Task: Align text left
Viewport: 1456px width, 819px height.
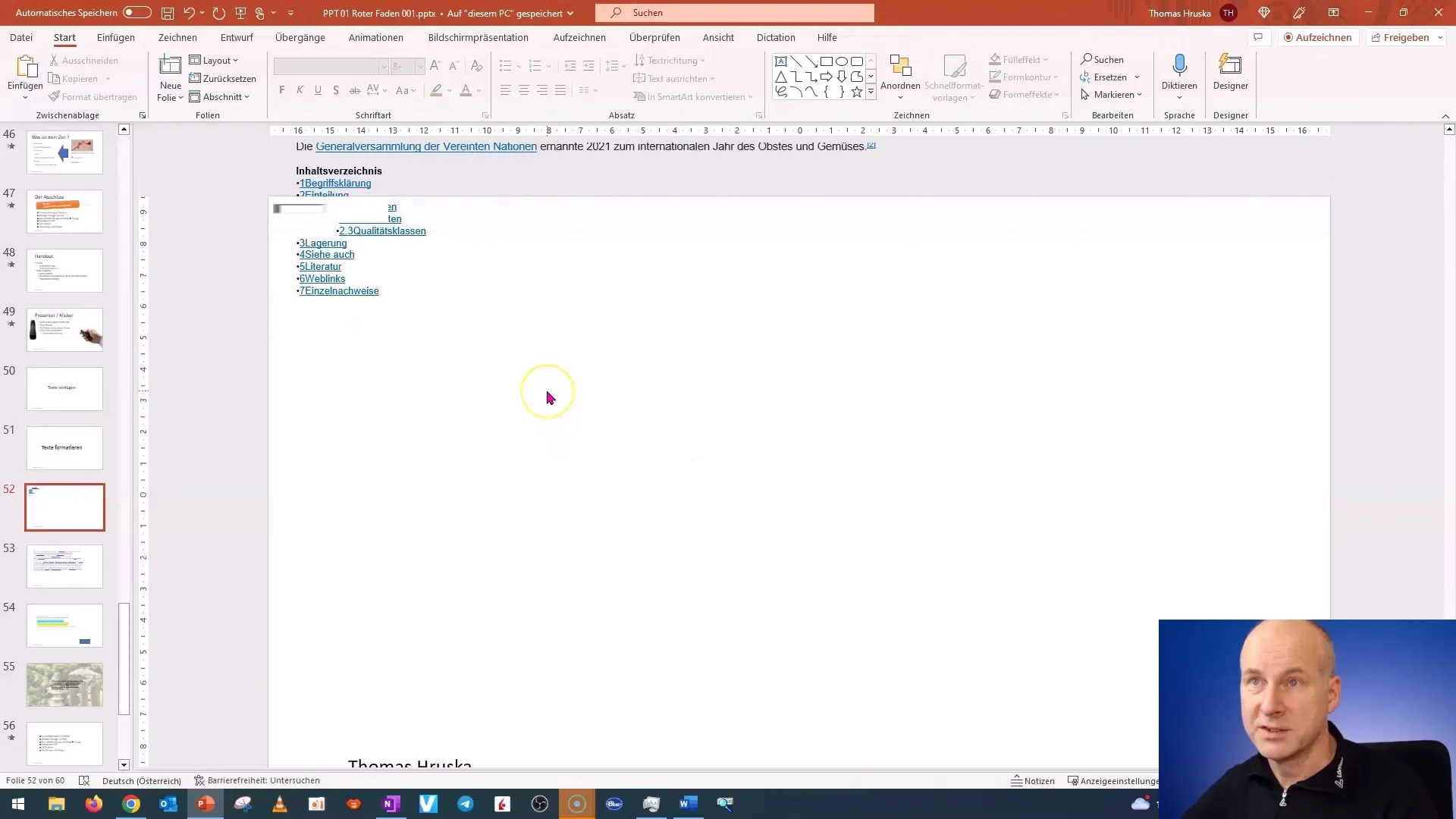Action: pyautogui.click(x=506, y=90)
